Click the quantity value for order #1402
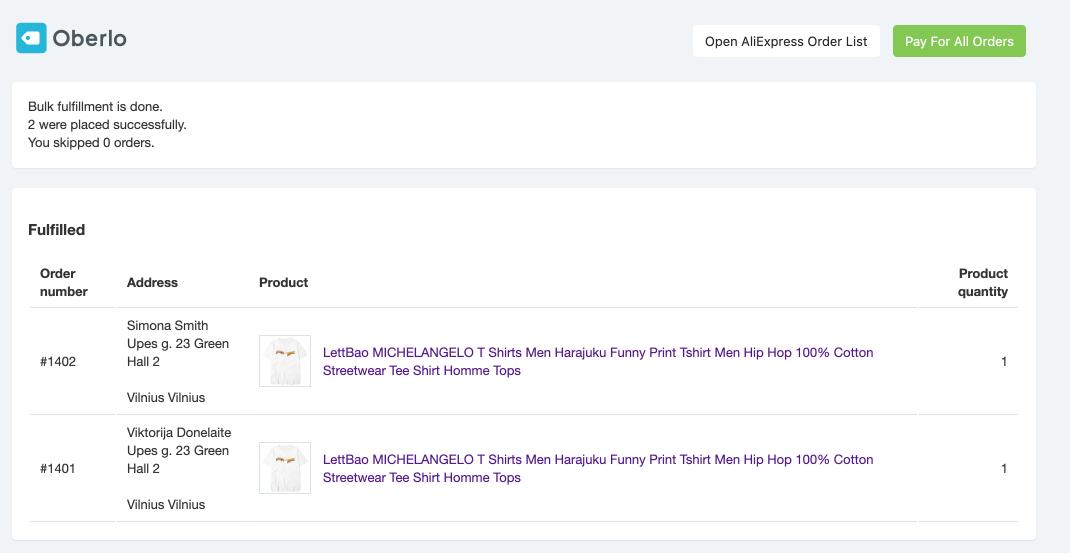 click(1003, 361)
